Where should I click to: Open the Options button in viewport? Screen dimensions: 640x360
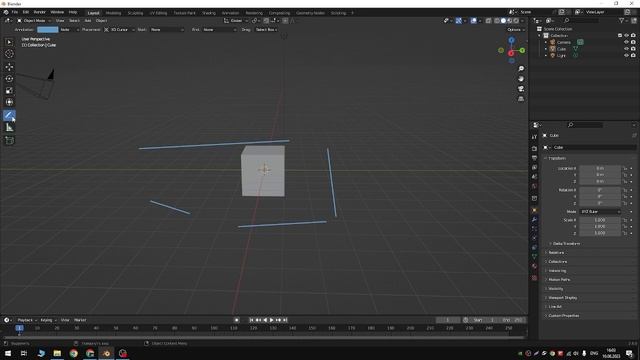click(x=516, y=30)
